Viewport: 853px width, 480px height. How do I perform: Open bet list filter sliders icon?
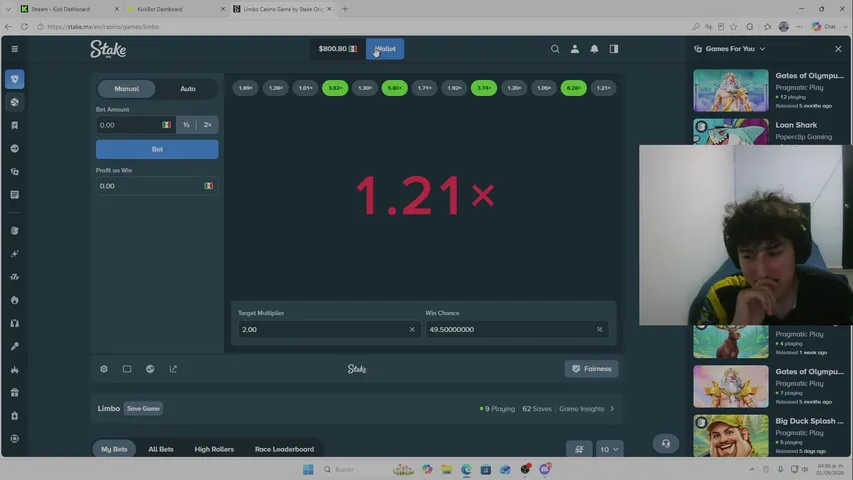point(579,450)
